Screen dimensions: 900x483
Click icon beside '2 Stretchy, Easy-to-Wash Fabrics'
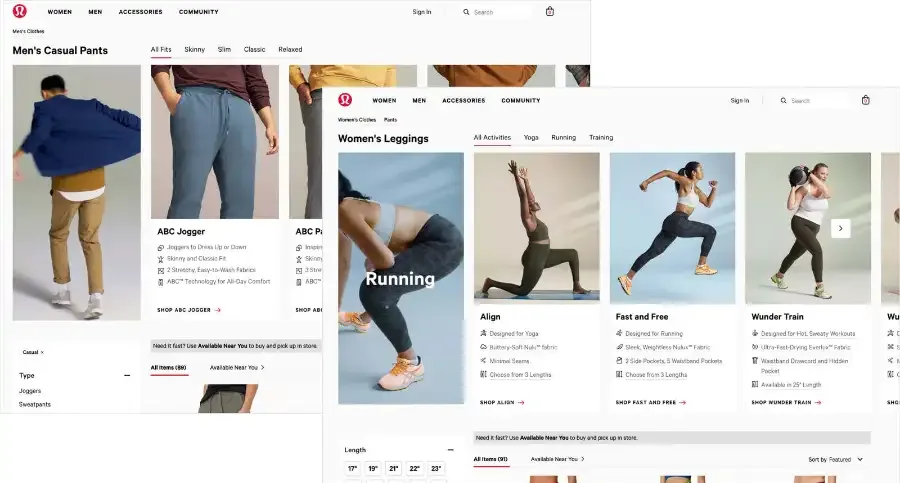(x=161, y=271)
